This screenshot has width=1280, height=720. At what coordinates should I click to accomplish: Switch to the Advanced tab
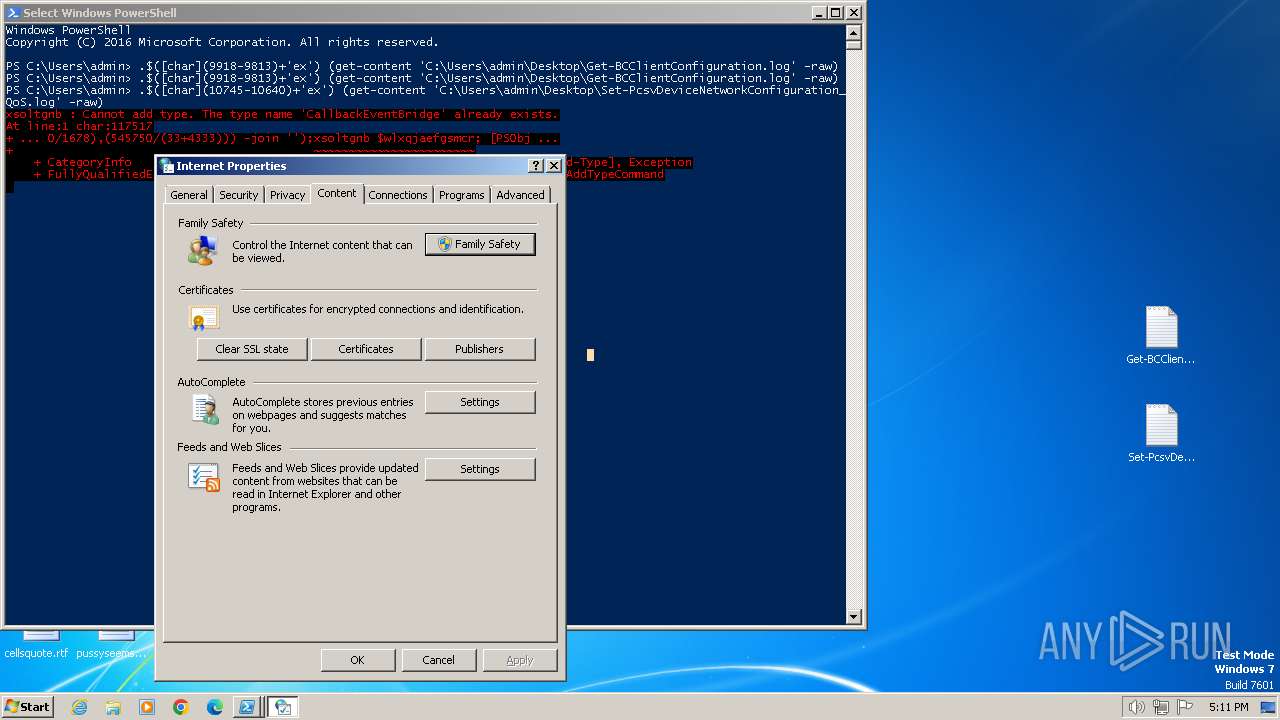point(521,195)
